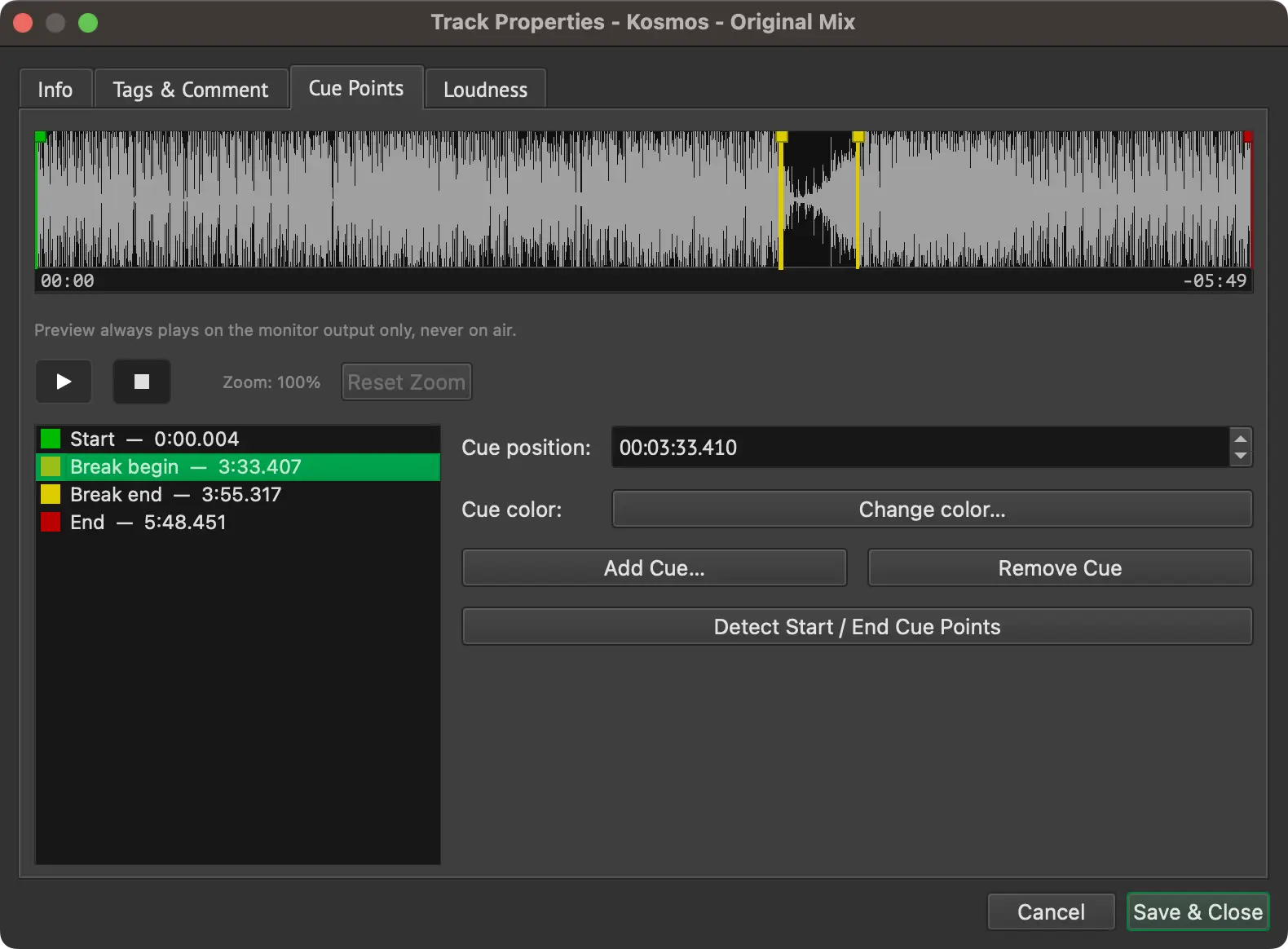Decrement cue position with down arrow
This screenshot has height=949, width=1288.
(1241, 456)
